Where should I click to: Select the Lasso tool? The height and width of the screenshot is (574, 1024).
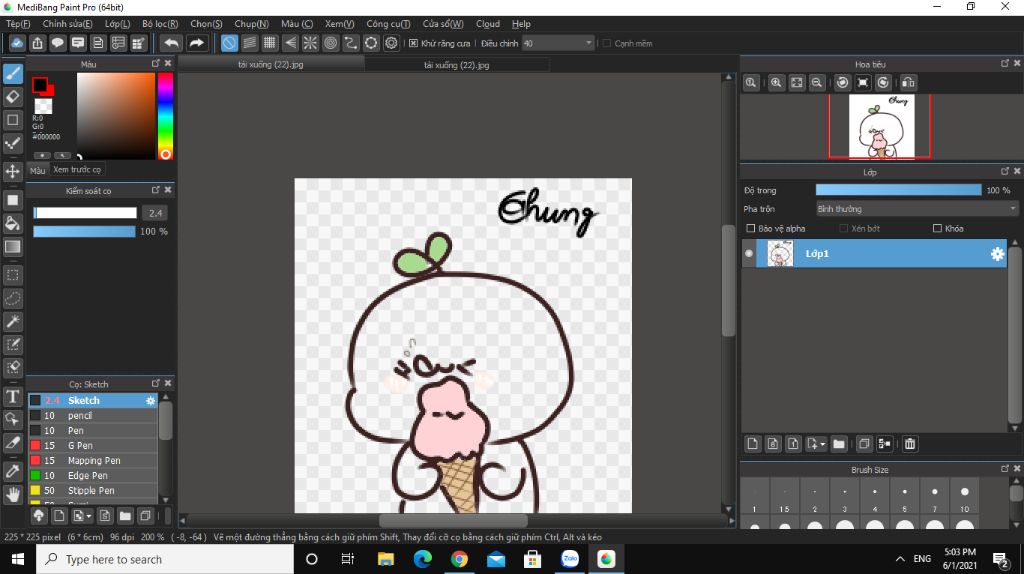tap(12, 298)
